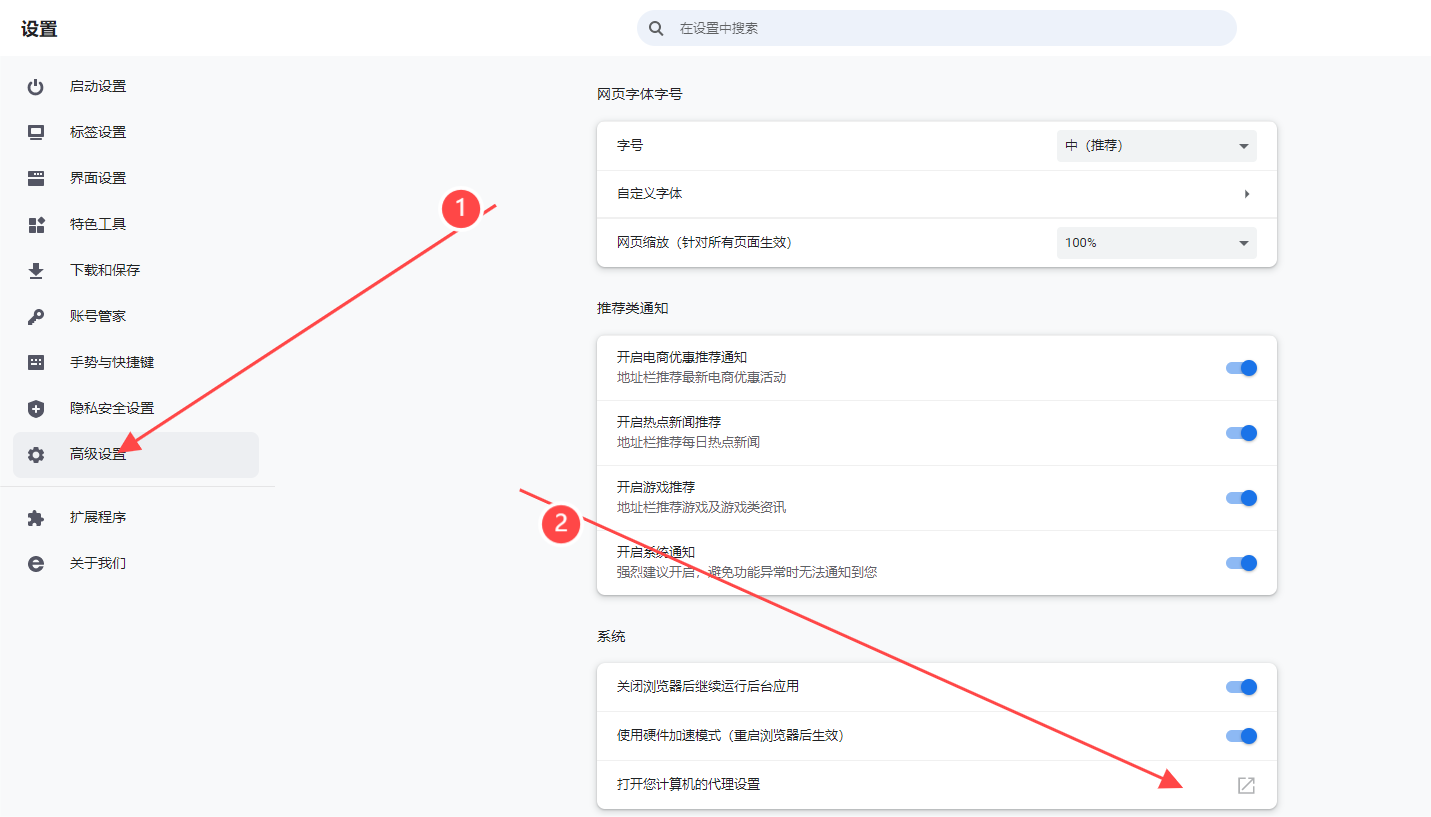Select the 启动设置 power icon in sidebar
The height and width of the screenshot is (817, 1431).
click(x=36, y=86)
